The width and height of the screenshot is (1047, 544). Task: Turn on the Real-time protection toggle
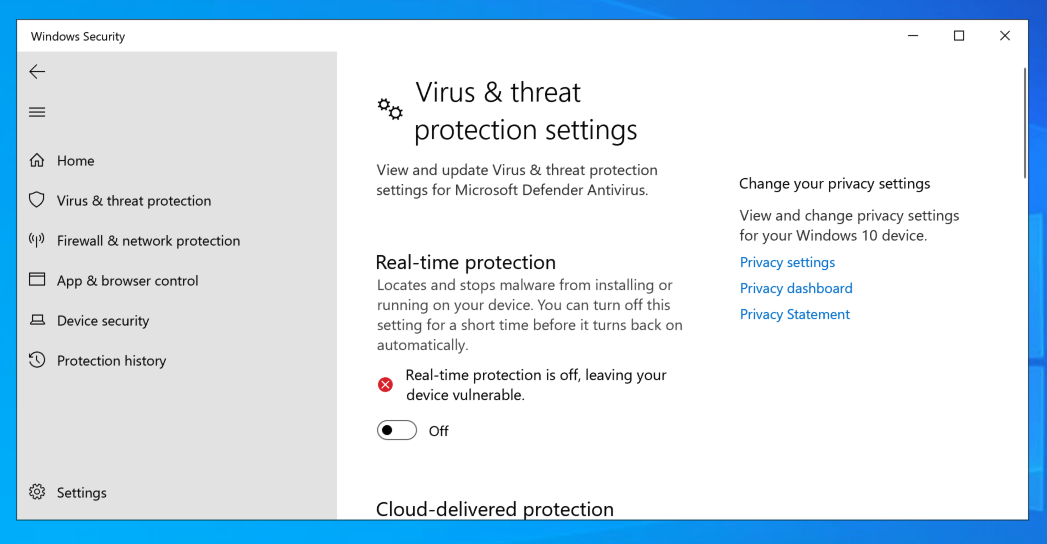click(x=397, y=431)
